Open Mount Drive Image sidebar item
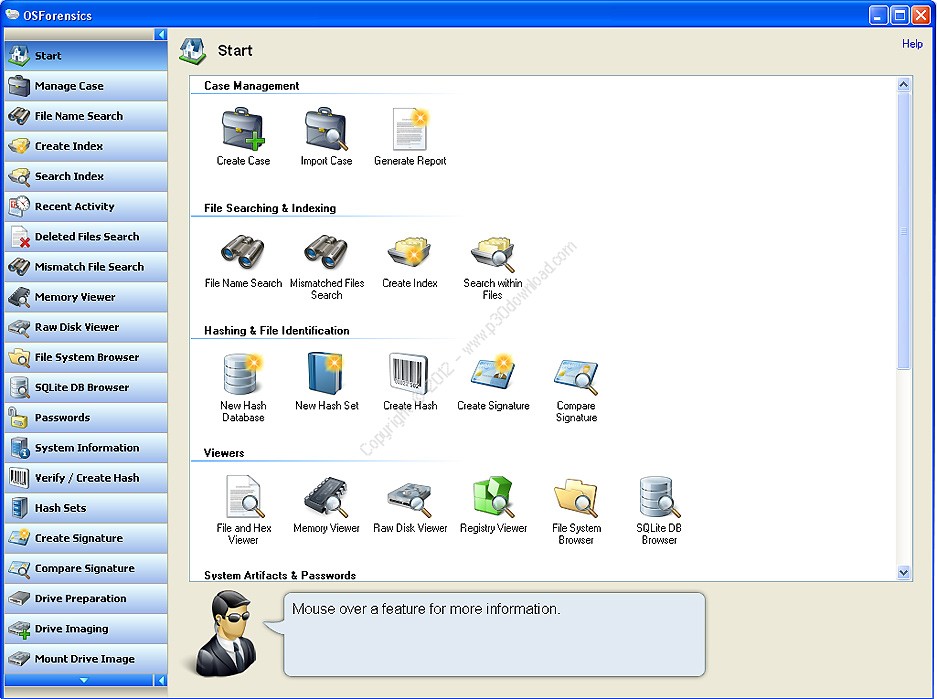Image resolution: width=937 pixels, height=699 pixels. [x=86, y=659]
